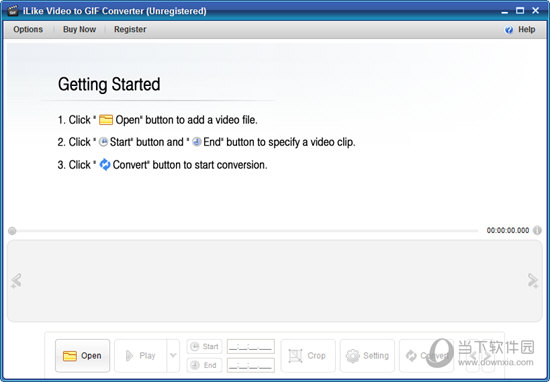Screen dimensions: 550x382
Task: Click the Getting Started heading
Action: tap(109, 85)
